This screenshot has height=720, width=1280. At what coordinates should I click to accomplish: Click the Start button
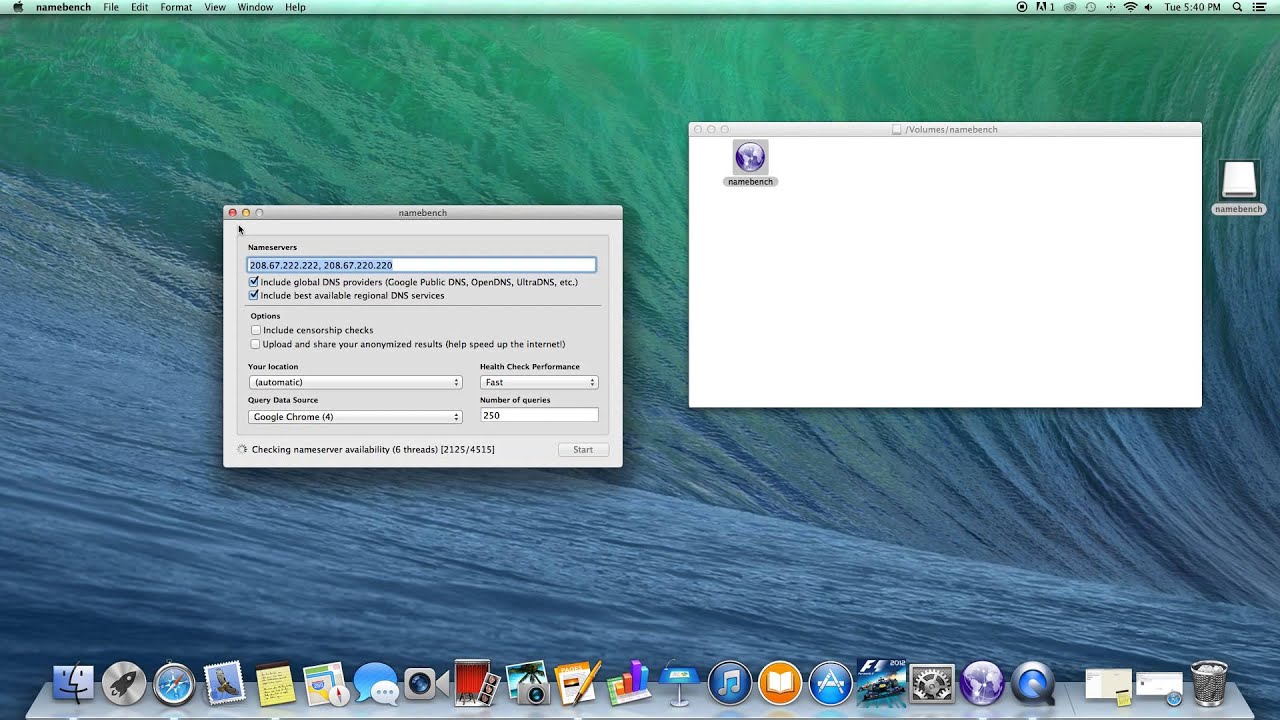pos(583,449)
